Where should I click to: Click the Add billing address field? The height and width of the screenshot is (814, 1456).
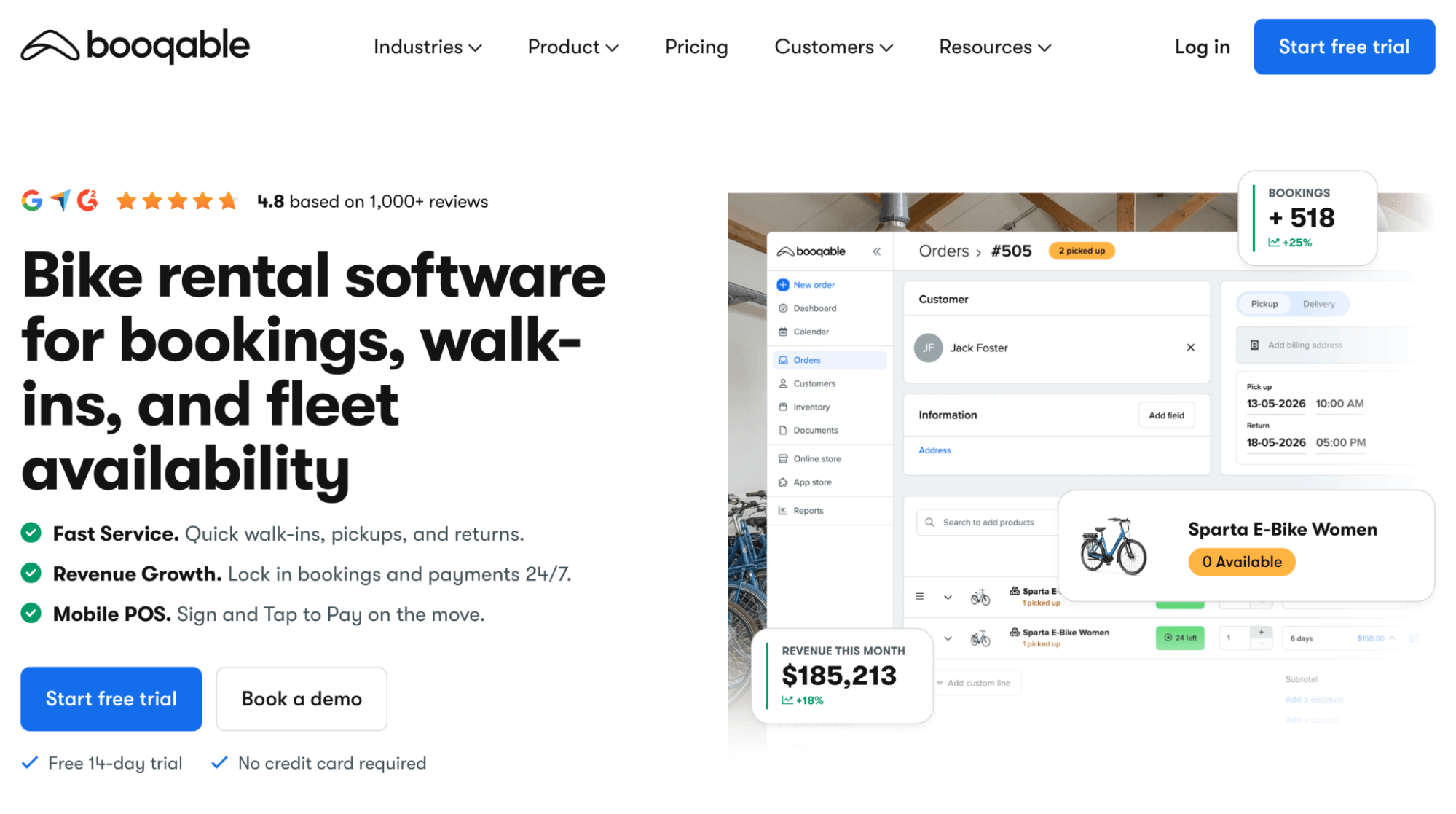coord(1326,345)
